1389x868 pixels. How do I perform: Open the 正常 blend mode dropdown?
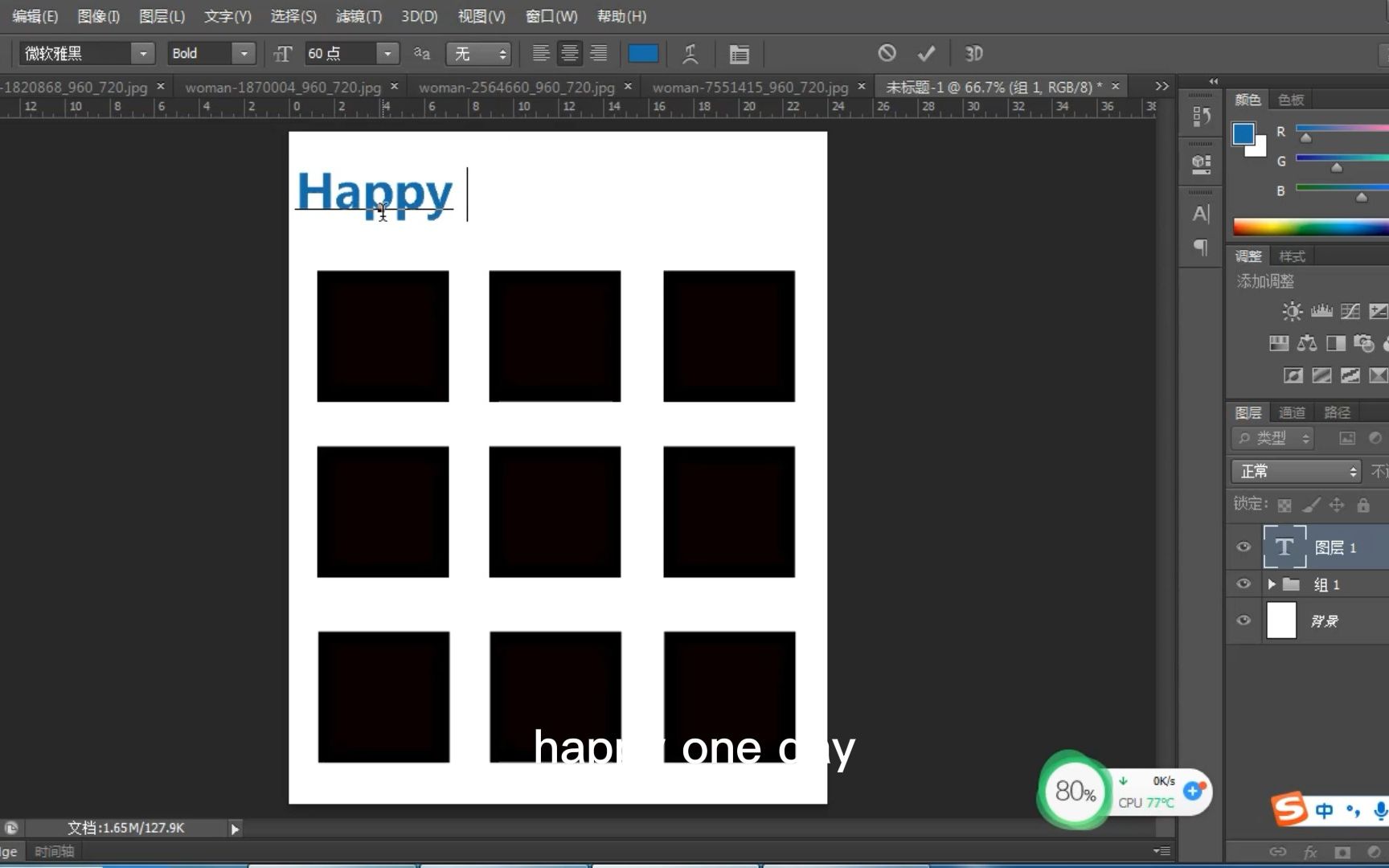[x=1297, y=471]
